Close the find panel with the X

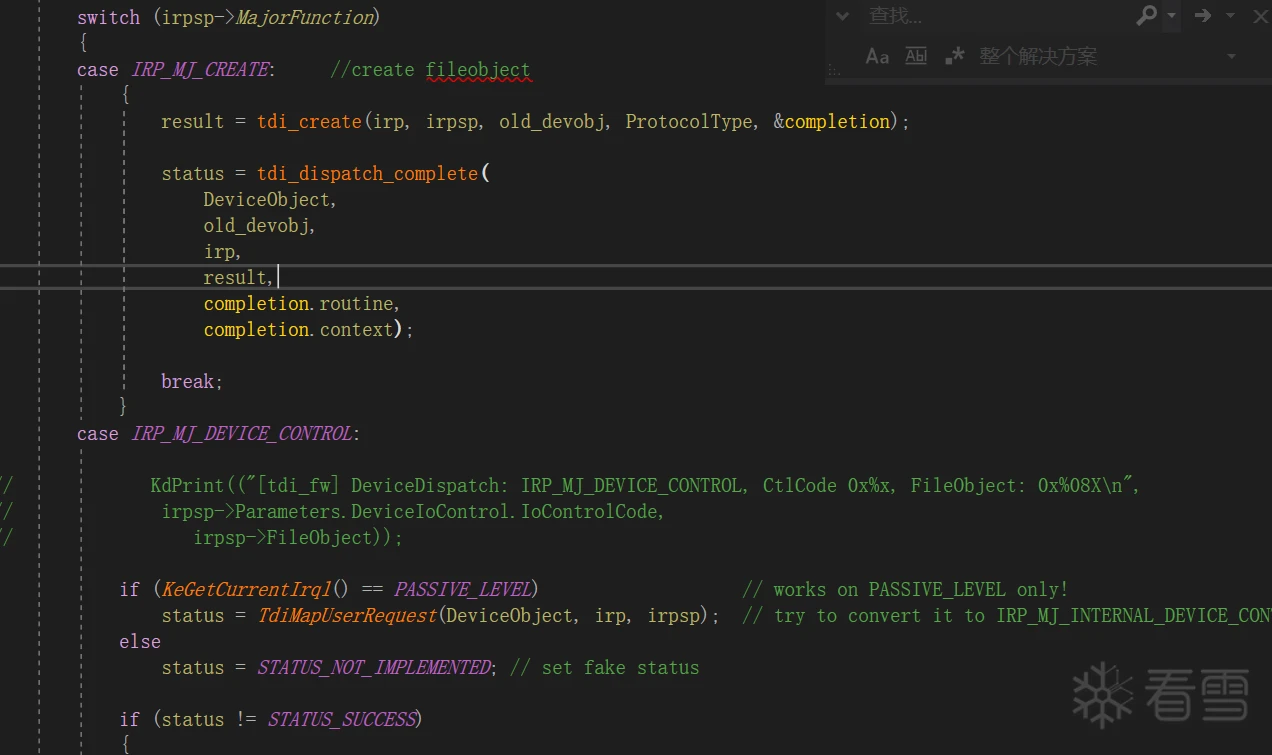1260,16
